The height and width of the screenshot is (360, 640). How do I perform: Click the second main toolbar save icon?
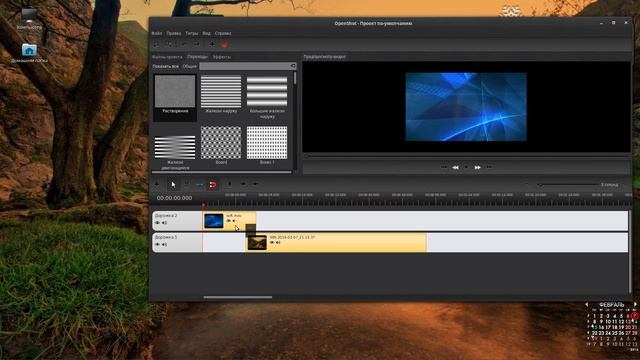170,44
